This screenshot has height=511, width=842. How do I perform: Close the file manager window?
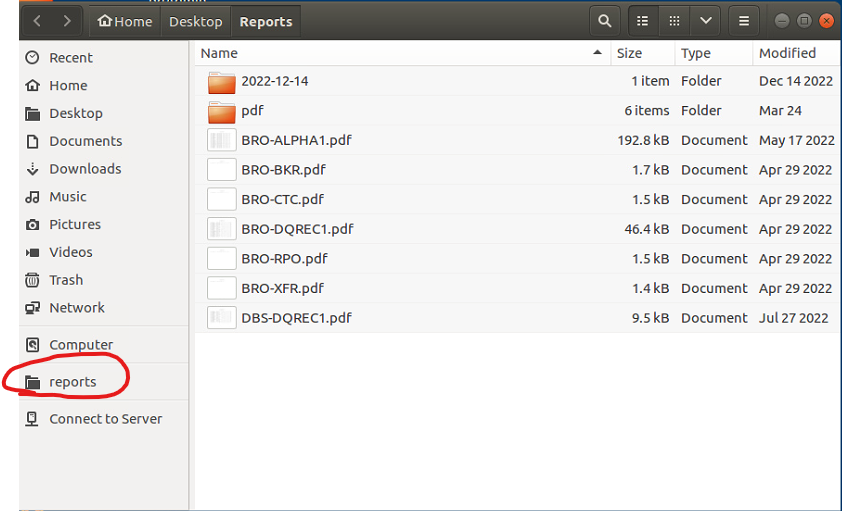coord(826,21)
